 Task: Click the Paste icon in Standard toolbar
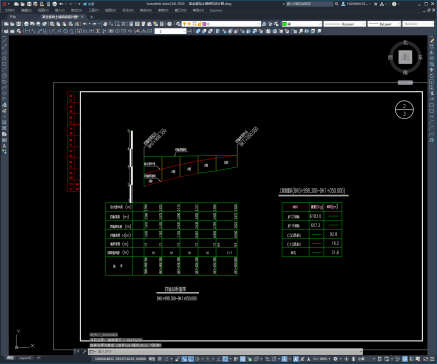coord(64,24)
